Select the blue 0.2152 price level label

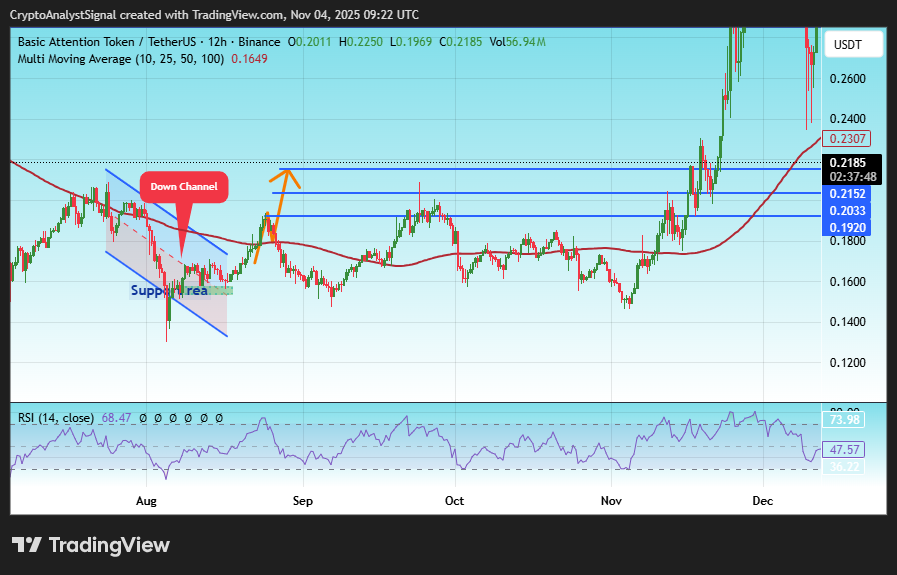tap(847, 194)
